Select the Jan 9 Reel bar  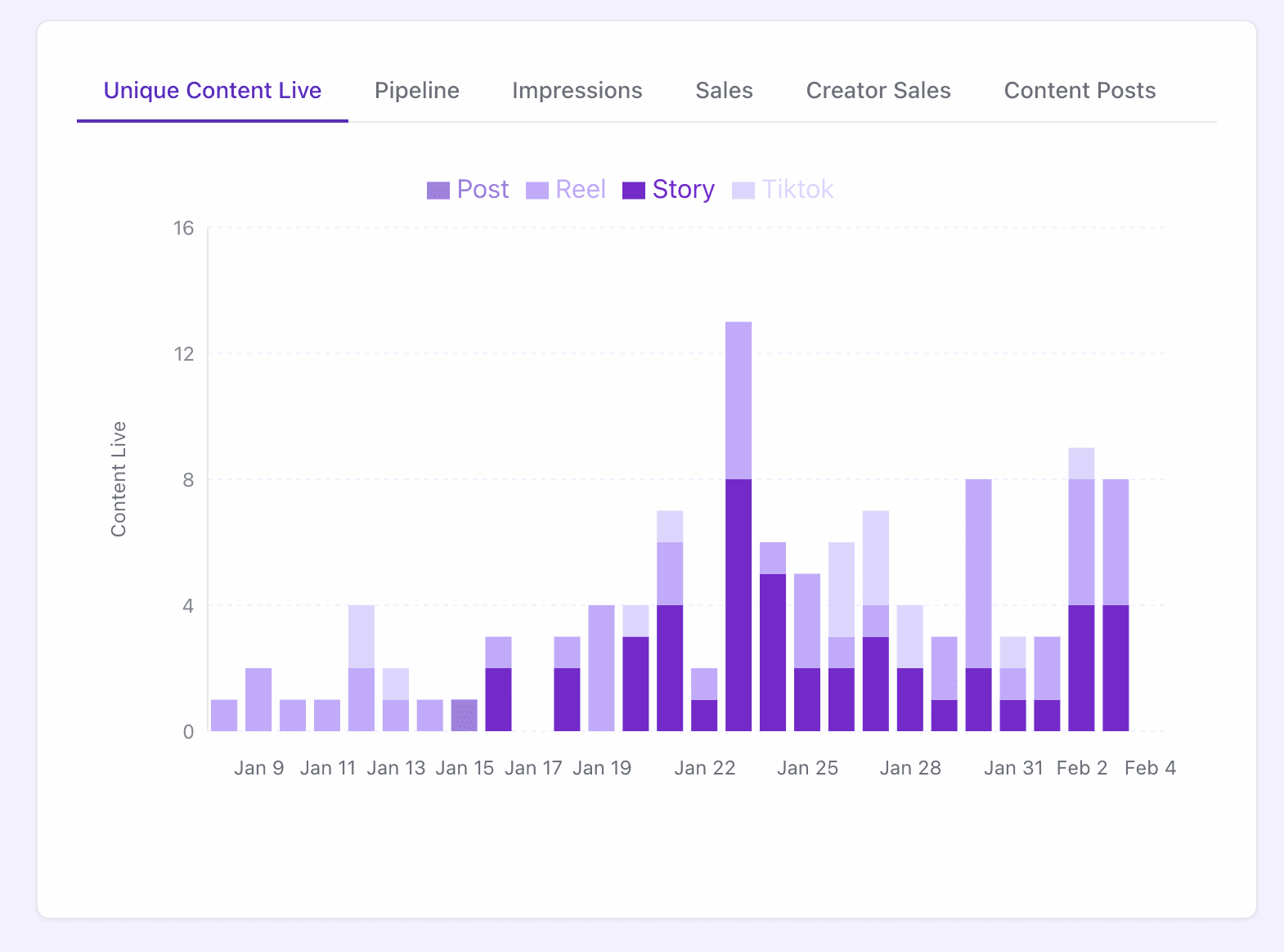(x=258, y=700)
